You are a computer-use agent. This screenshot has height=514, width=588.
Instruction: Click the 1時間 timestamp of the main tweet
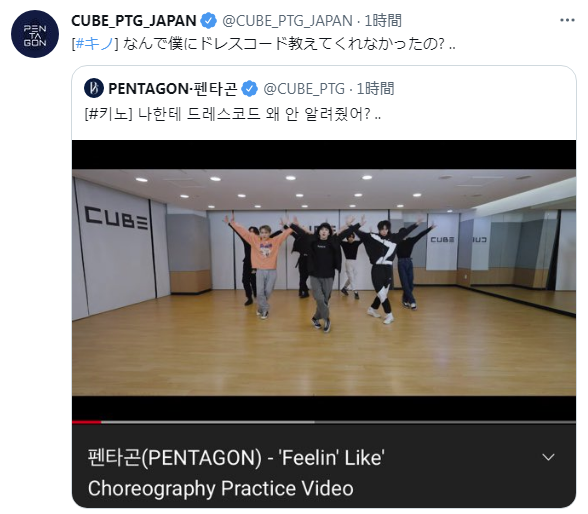[x=383, y=21]
